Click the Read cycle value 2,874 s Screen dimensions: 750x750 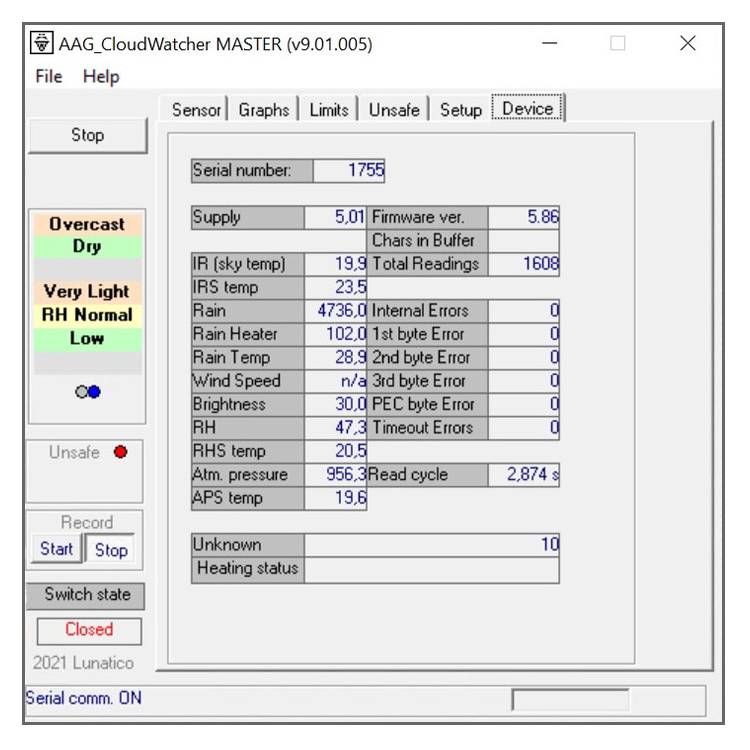coord(523,475)
